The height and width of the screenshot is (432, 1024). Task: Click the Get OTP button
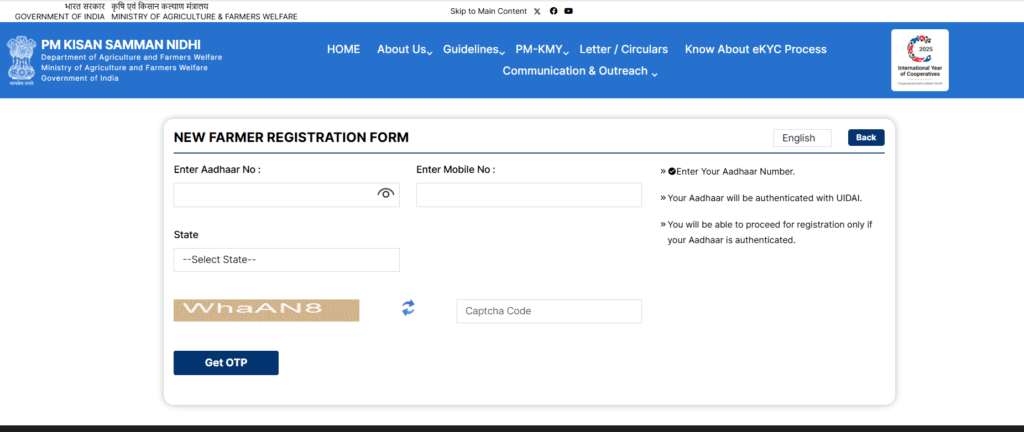(x=226, y=363)
